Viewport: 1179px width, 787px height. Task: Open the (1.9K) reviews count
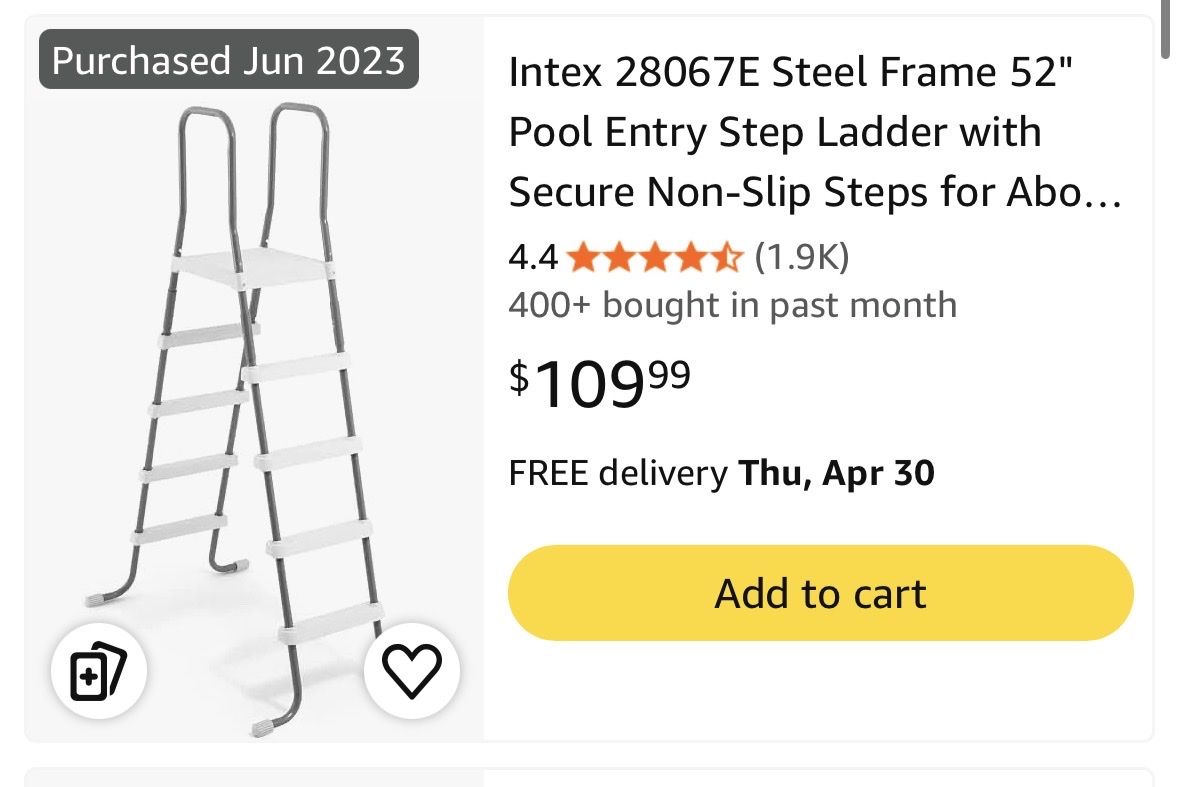pos(801,258)
